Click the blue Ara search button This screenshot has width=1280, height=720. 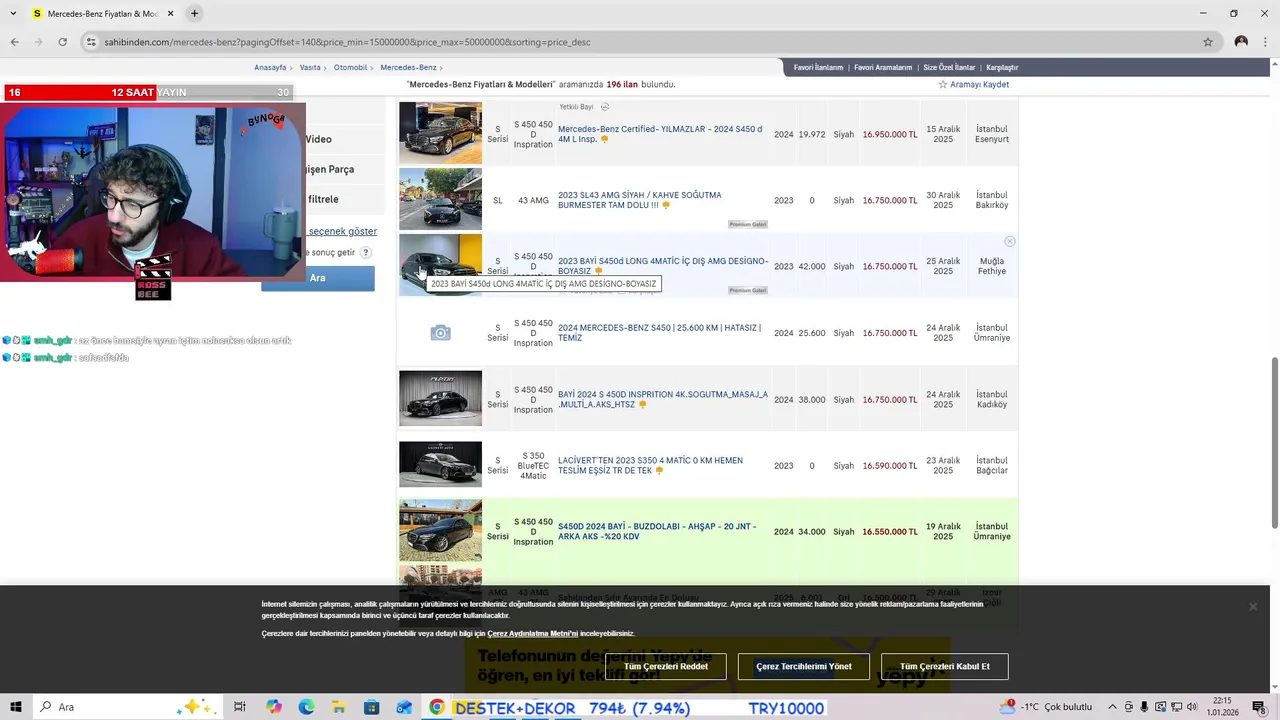tap(318, 278)
